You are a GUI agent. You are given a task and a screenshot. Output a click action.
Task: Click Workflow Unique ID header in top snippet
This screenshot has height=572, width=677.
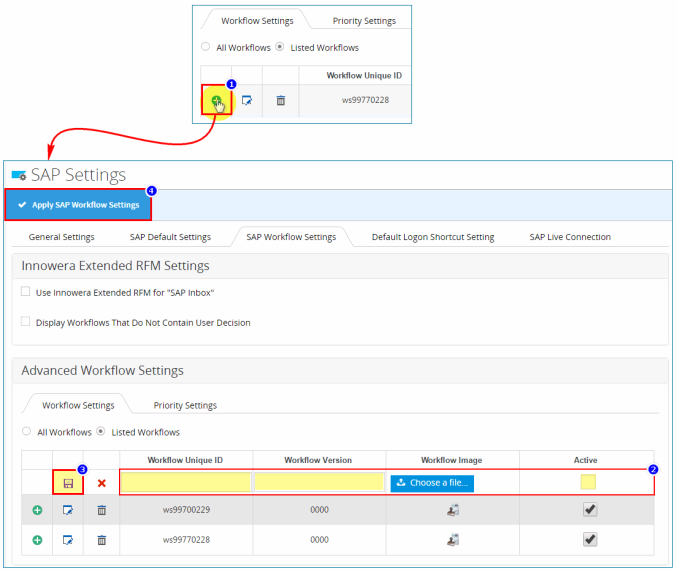point(364,76)
